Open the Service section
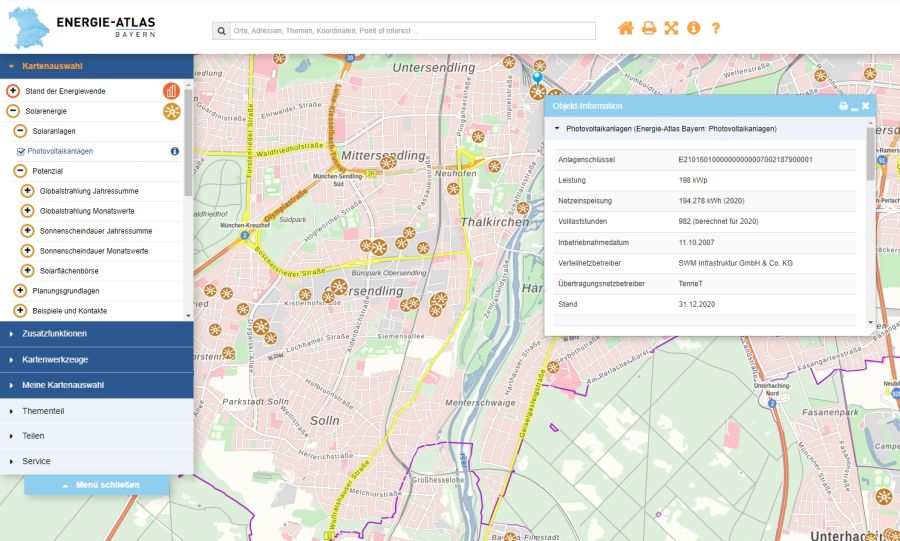Viewport: 900px width, 541px height. [96, 461]
